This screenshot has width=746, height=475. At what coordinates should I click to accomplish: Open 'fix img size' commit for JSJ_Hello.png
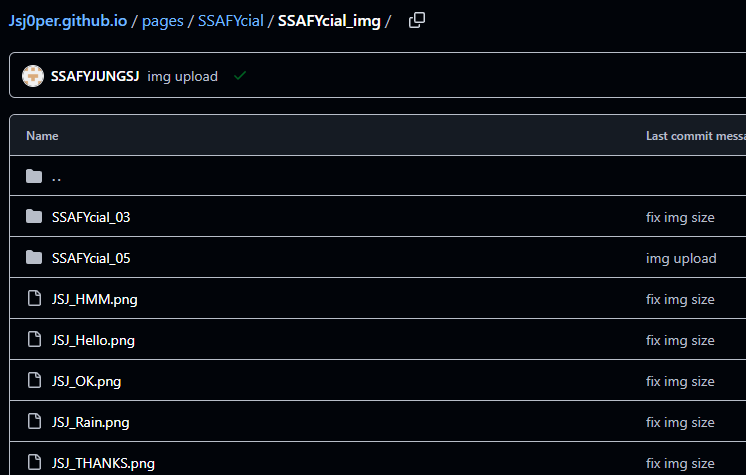click(x=680, y=341)
